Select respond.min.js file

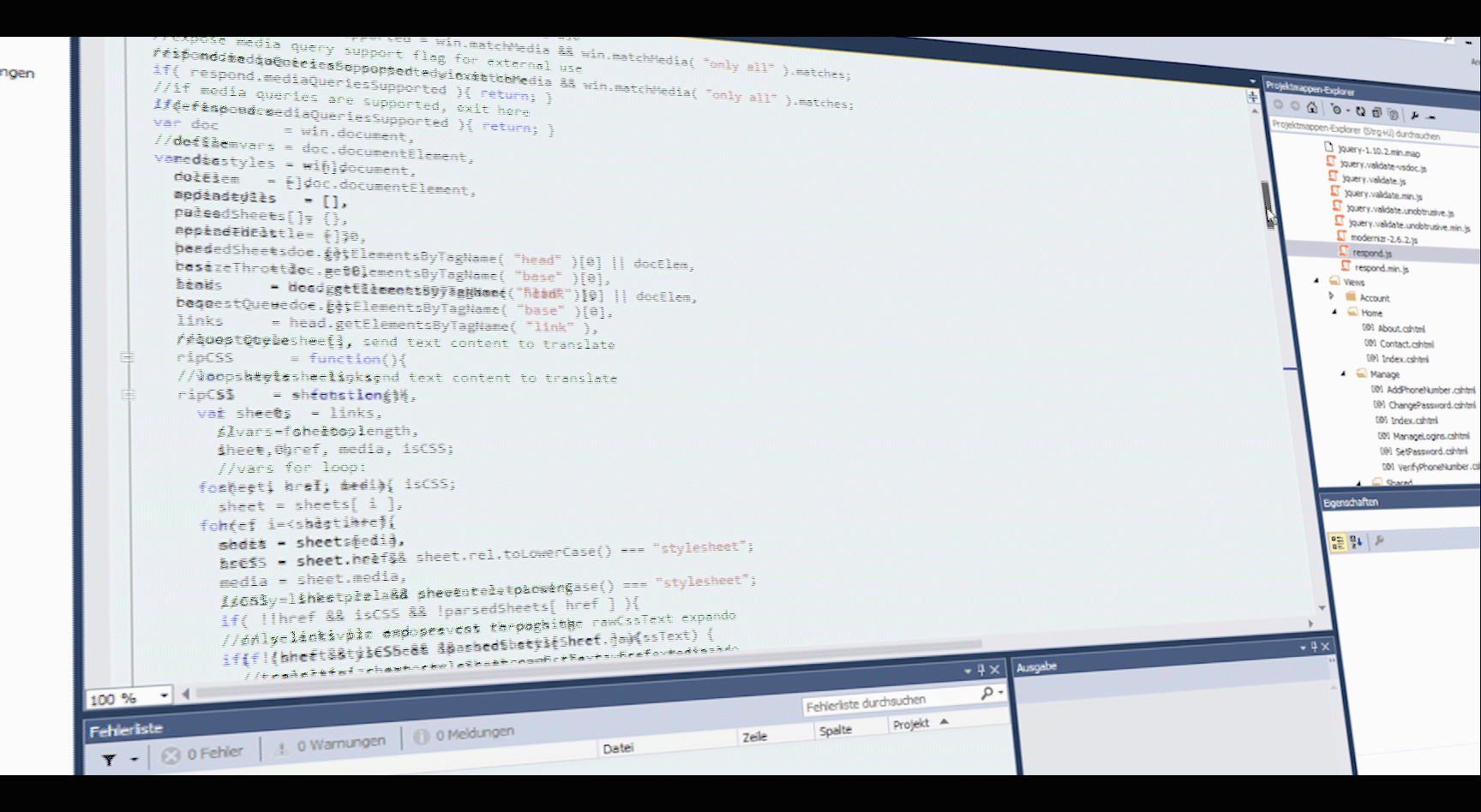[x=1381, y=268]
